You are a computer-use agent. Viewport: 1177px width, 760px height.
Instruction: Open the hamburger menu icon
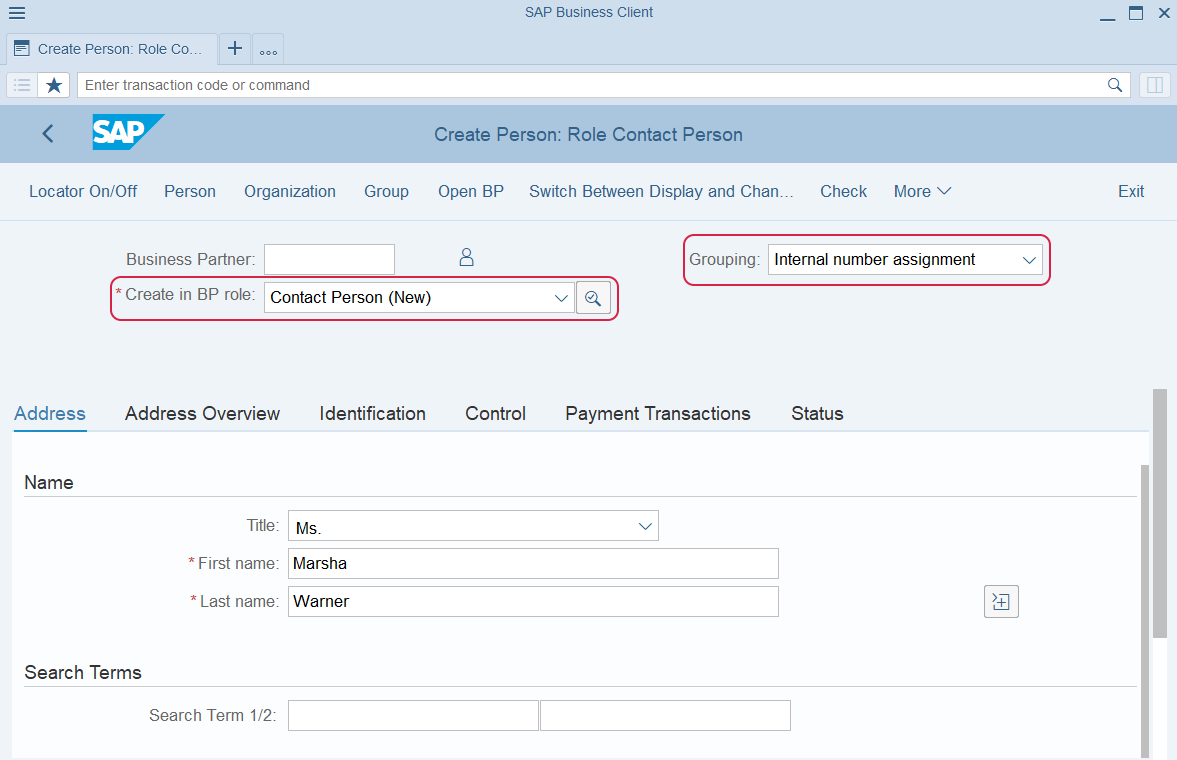point(17,13)
